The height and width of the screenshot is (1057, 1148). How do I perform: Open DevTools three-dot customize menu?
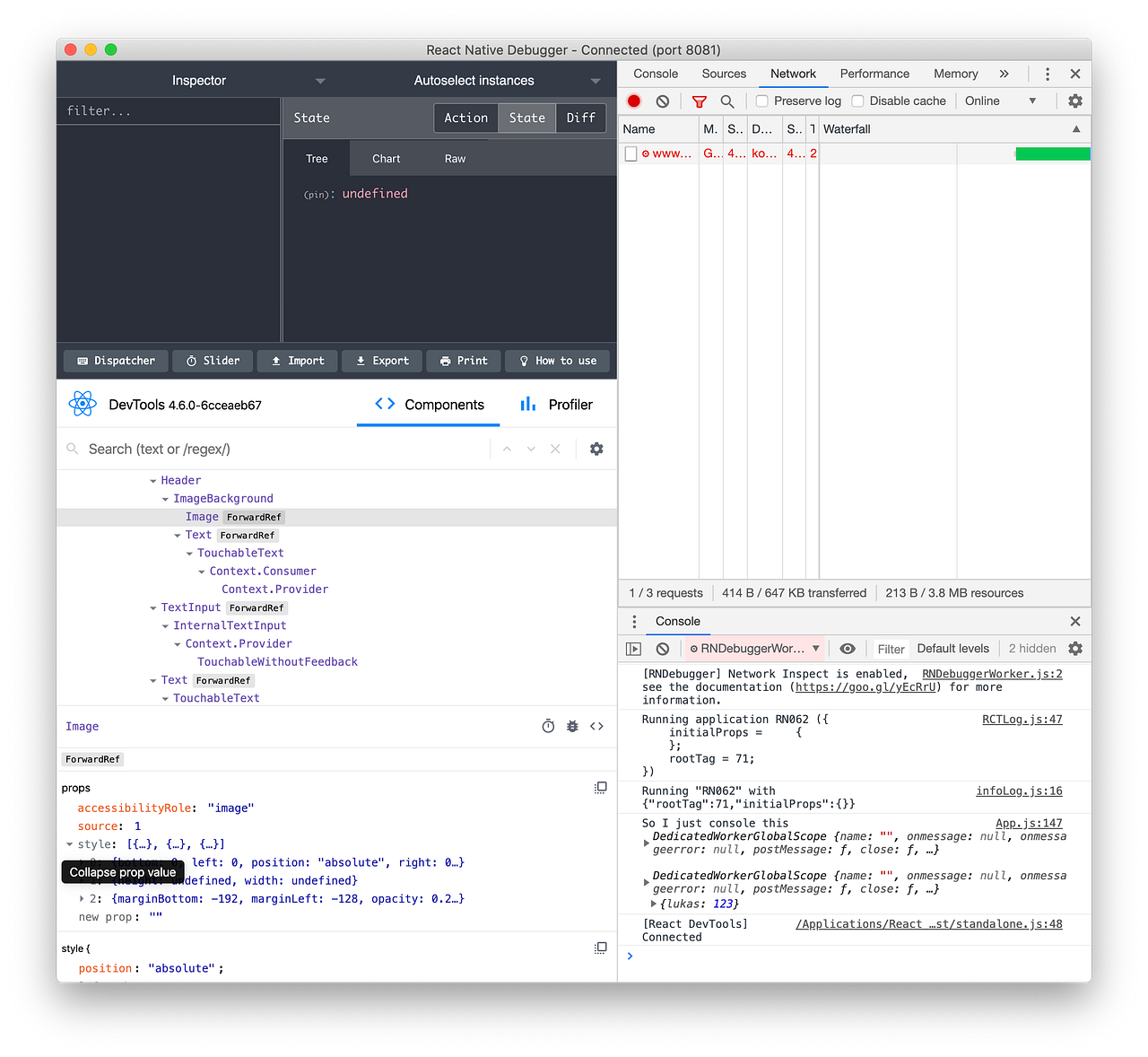click(x=1048, y=74)
